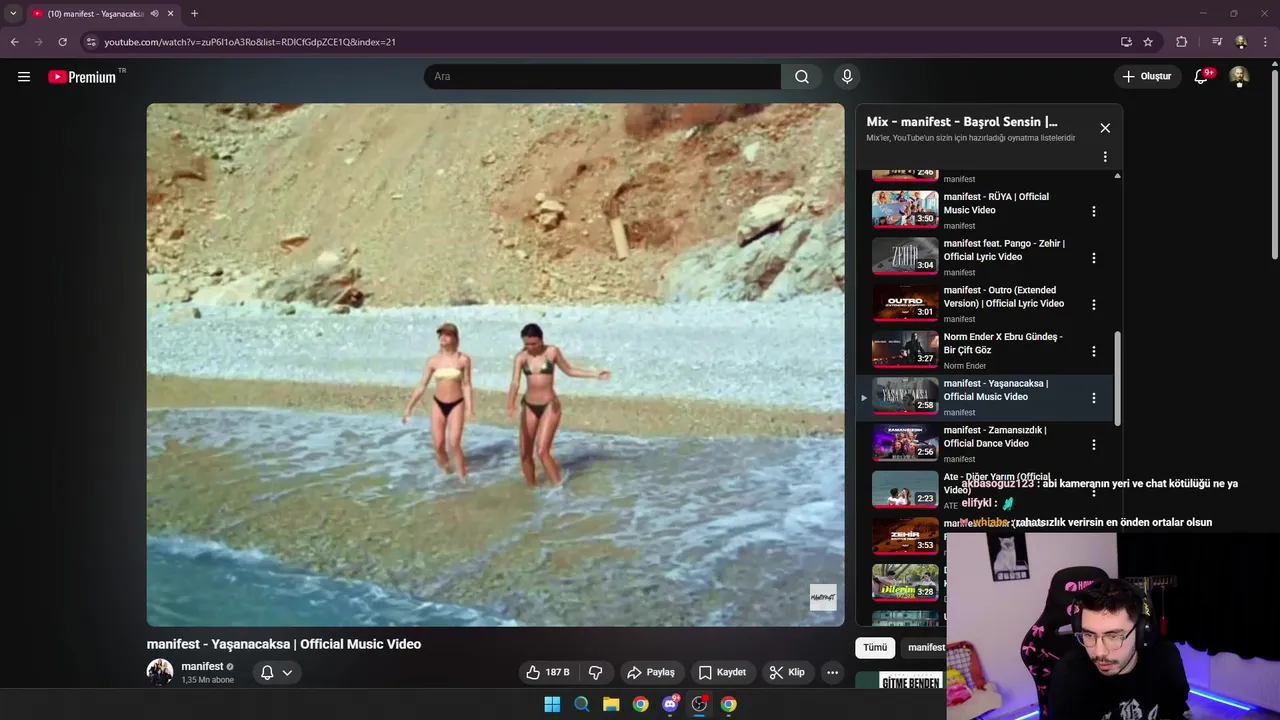Play manifest - RÜYA thumbnail
Image resolution: width=1280 pixels, height=720 pixels.
[905, 210]
